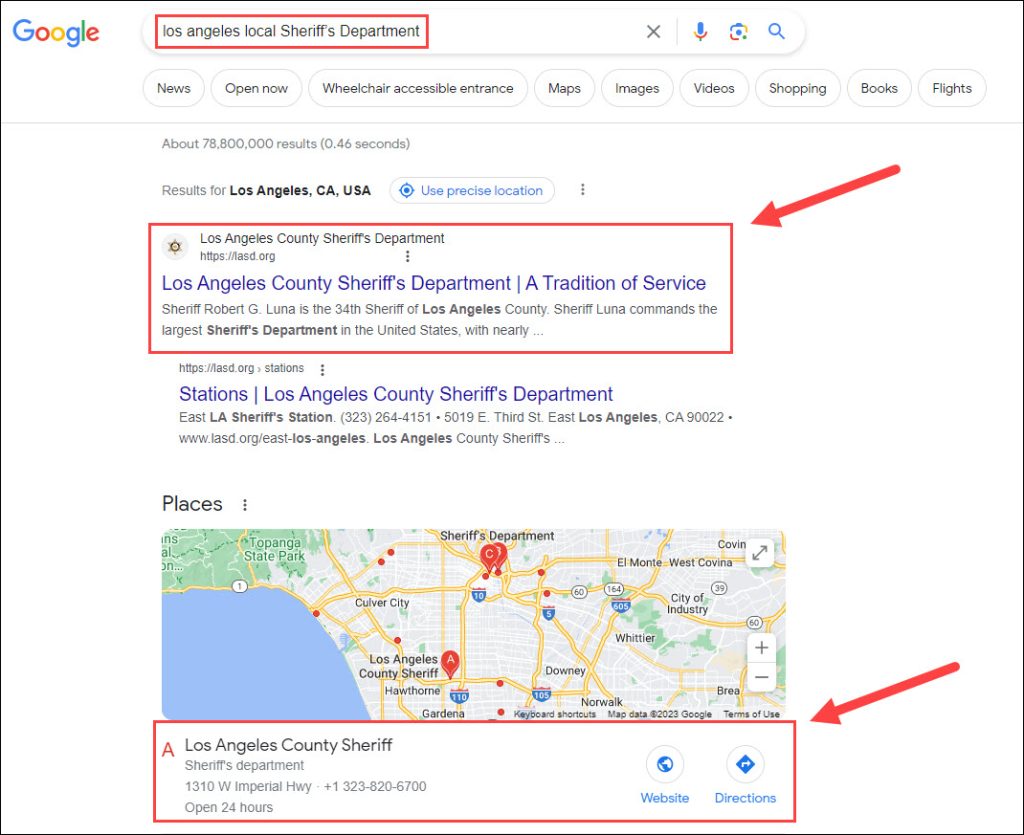Start voice search with microphone icon
This screenshot has width=1024, height=835.
(700, 31)
